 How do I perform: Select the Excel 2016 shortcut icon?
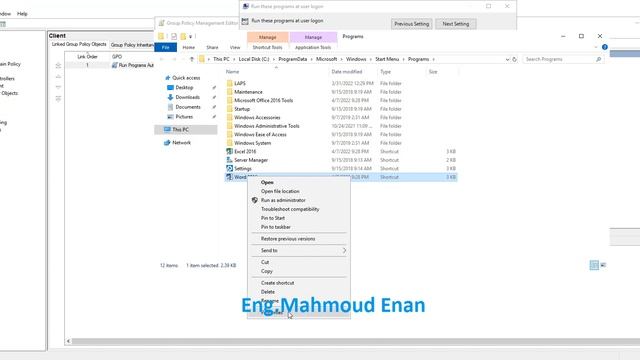point(229,151)
